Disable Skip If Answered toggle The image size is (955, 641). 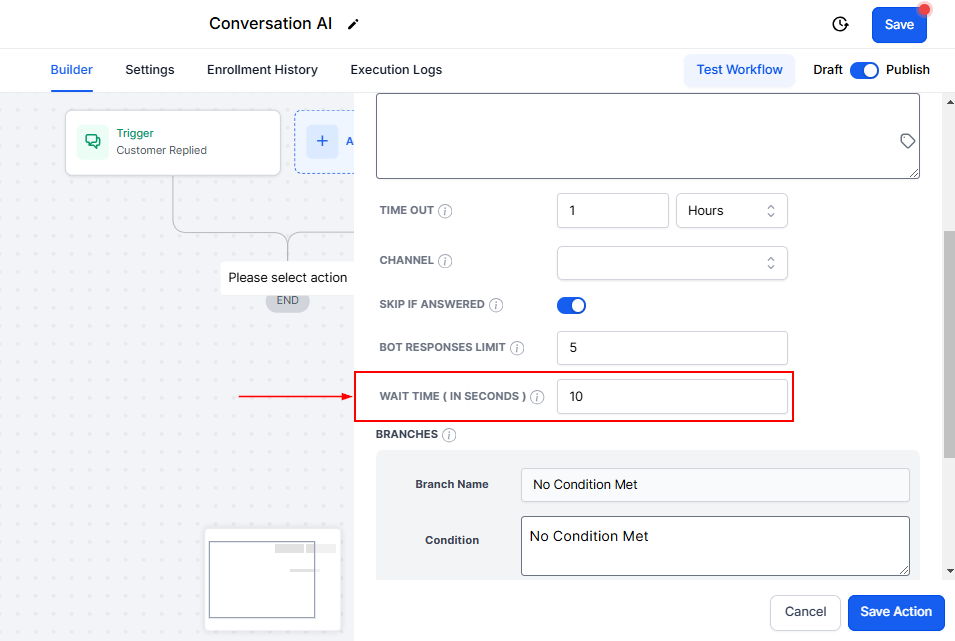571,305
